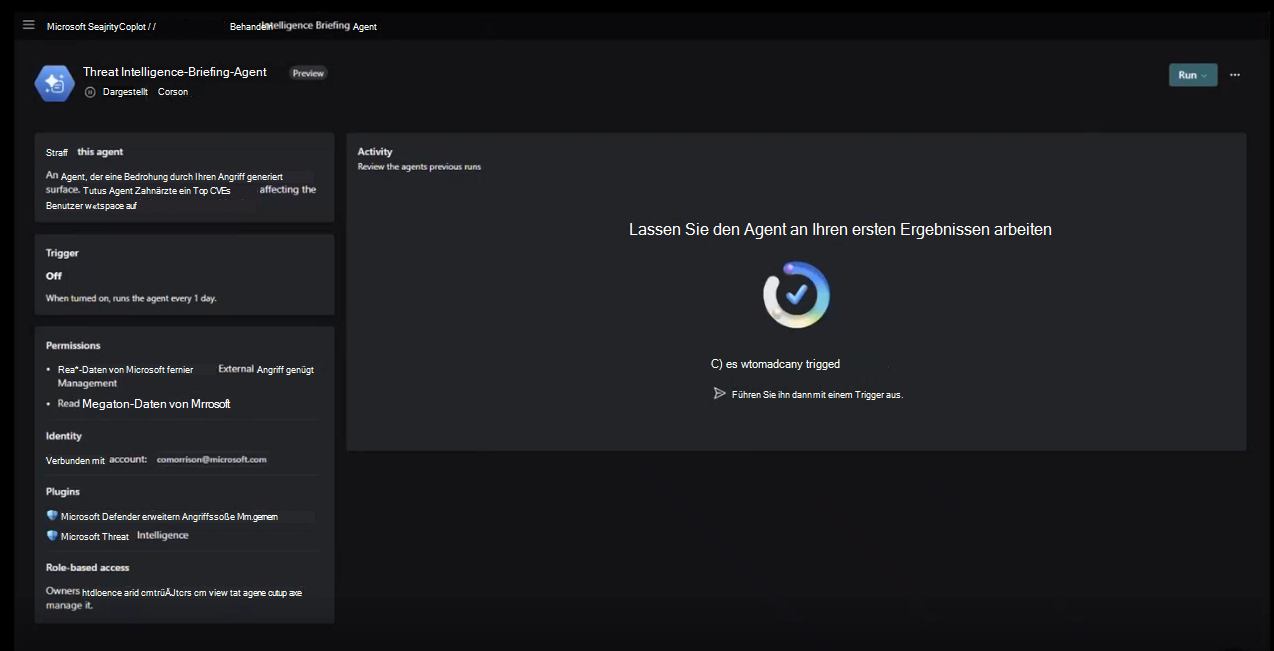Click the hamburger menu icon top left
The image size is (1274, 651).
28,24
